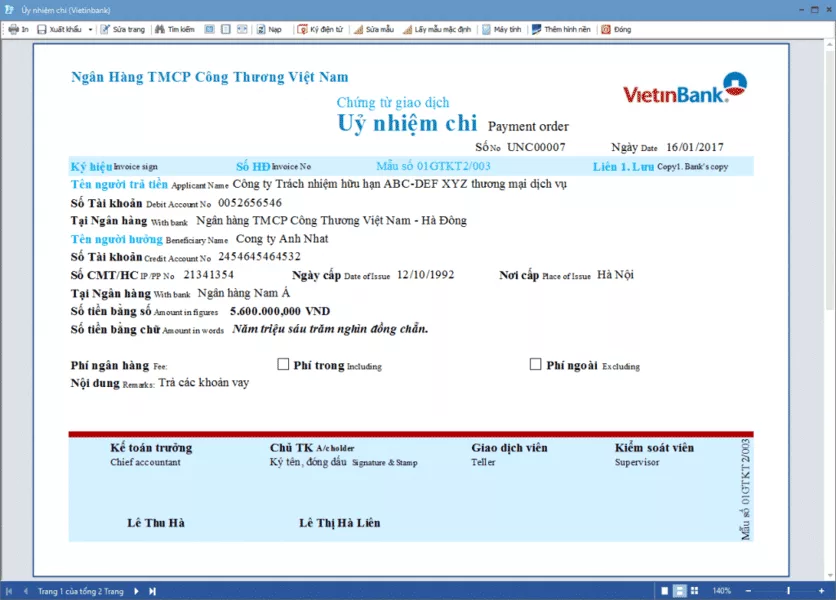Image resolution: width=836 pixels, height=600 pixels.
Task: Close preview with the Đóng button
Action: (x=616, y=30)
